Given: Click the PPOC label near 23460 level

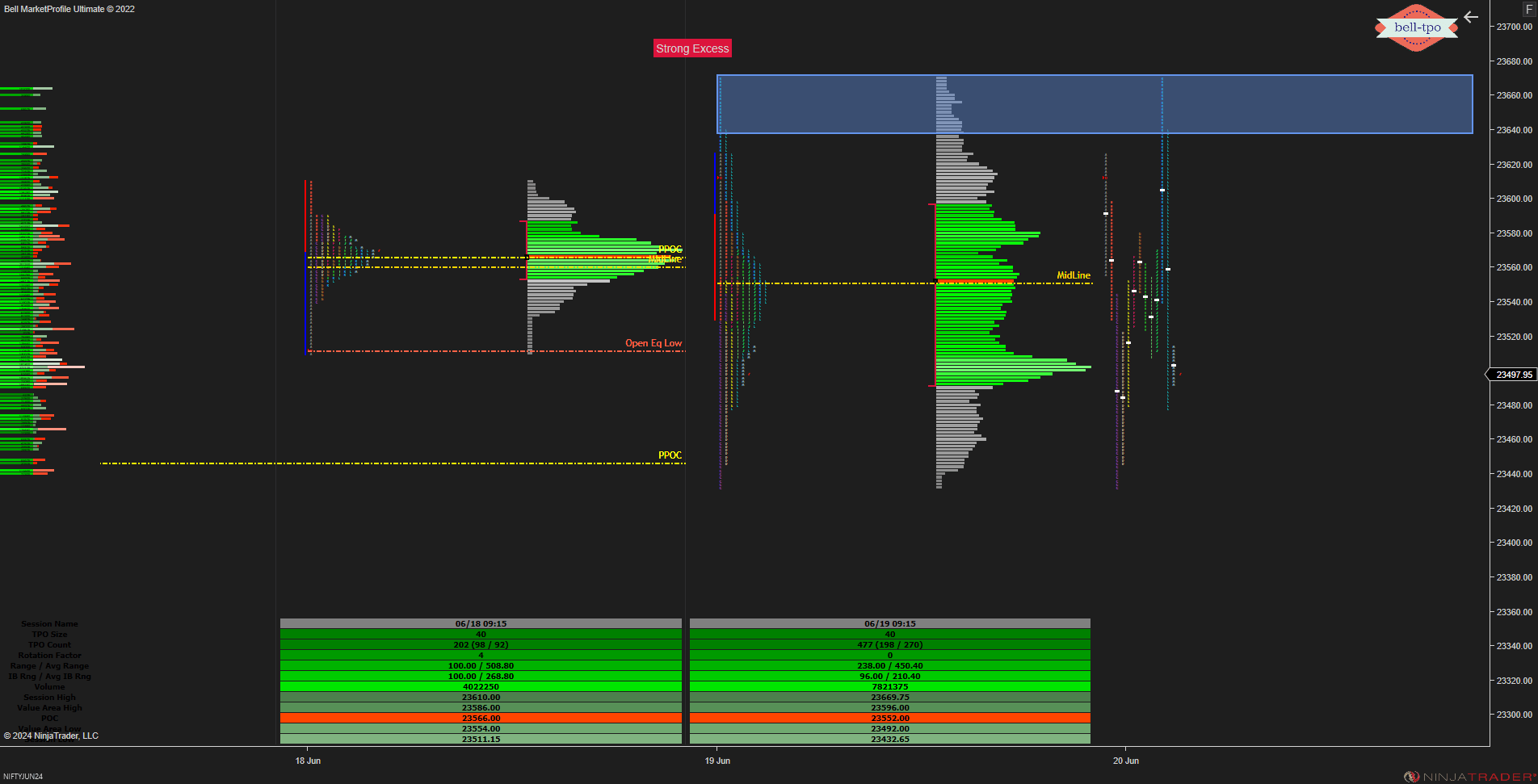Looking at the screenshot, I should tap(670, 455).
